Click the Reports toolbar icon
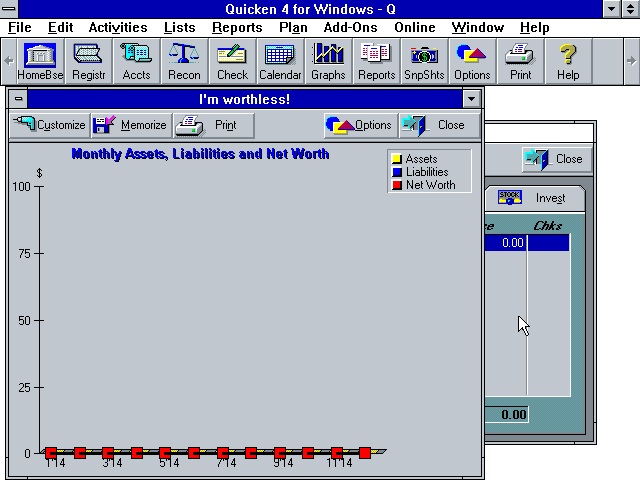The image size is (640, 480). 376,61
